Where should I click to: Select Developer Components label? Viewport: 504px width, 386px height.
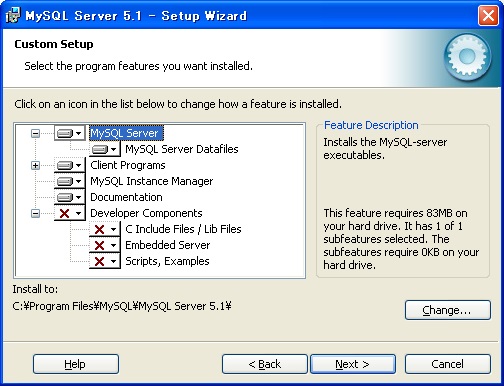click(146, 213)
